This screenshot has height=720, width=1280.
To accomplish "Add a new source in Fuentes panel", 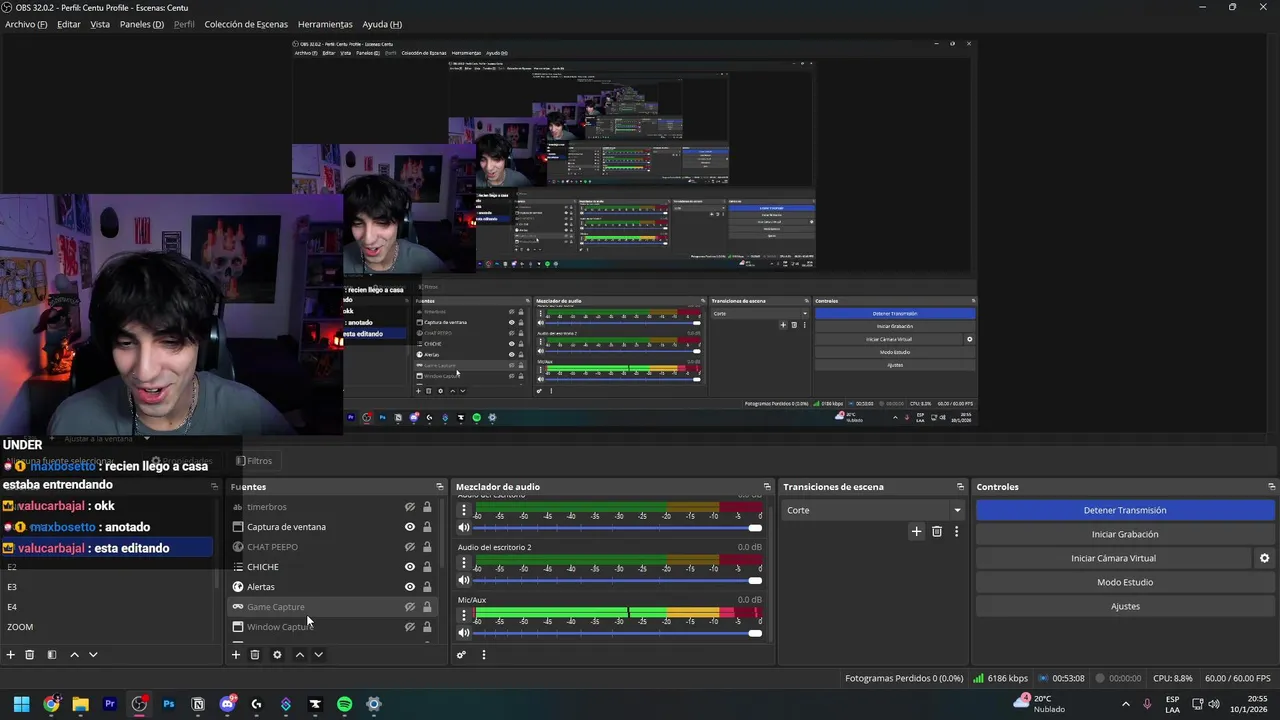I will click(x=236, y=655).
